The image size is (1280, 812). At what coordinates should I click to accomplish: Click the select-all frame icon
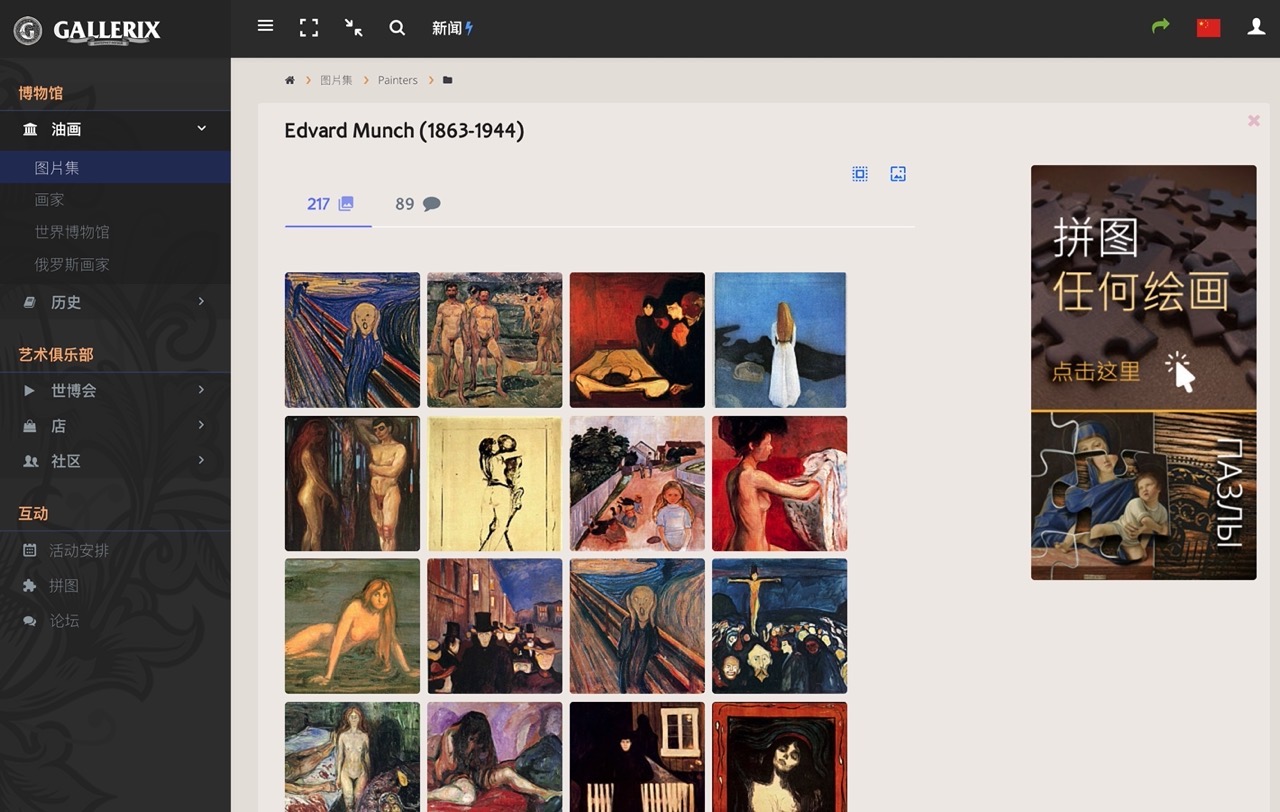tap(859, 174)
